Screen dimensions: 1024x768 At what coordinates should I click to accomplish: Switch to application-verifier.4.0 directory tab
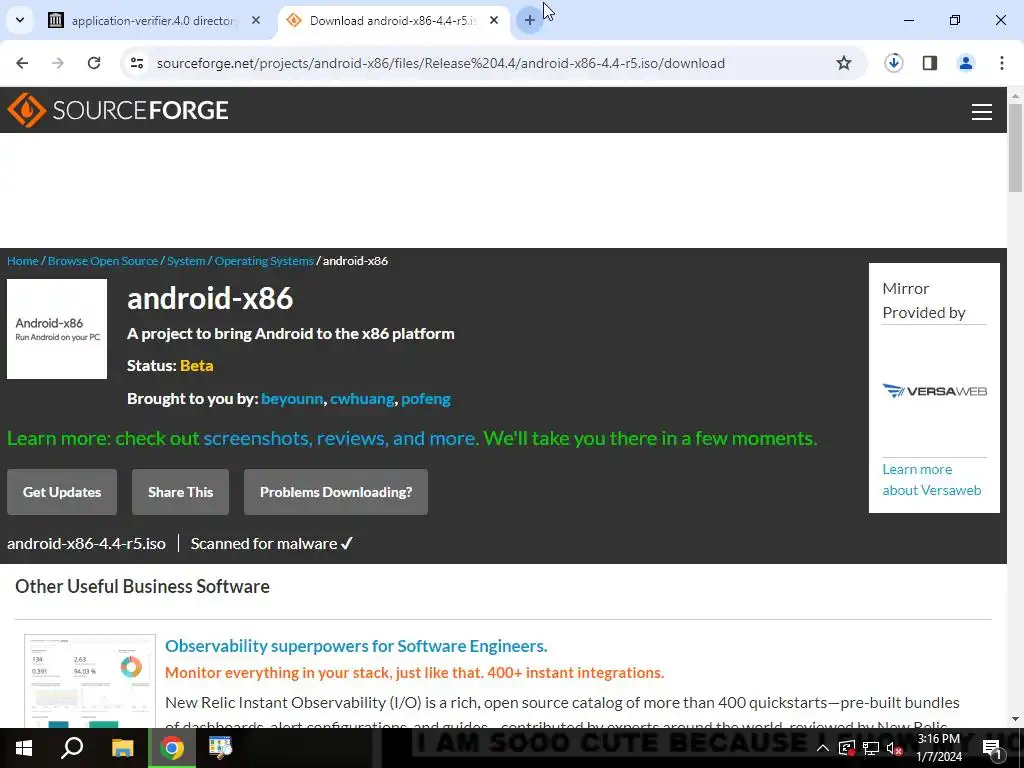153,20
